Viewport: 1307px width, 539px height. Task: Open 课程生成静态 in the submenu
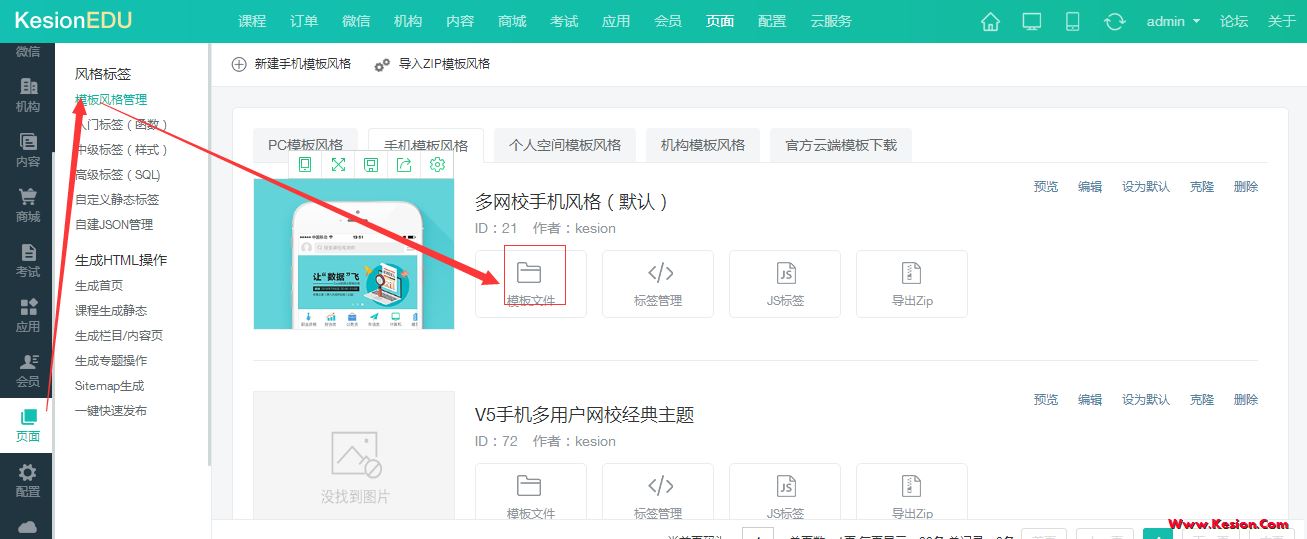pyautogui.click(x=111, y=311)
